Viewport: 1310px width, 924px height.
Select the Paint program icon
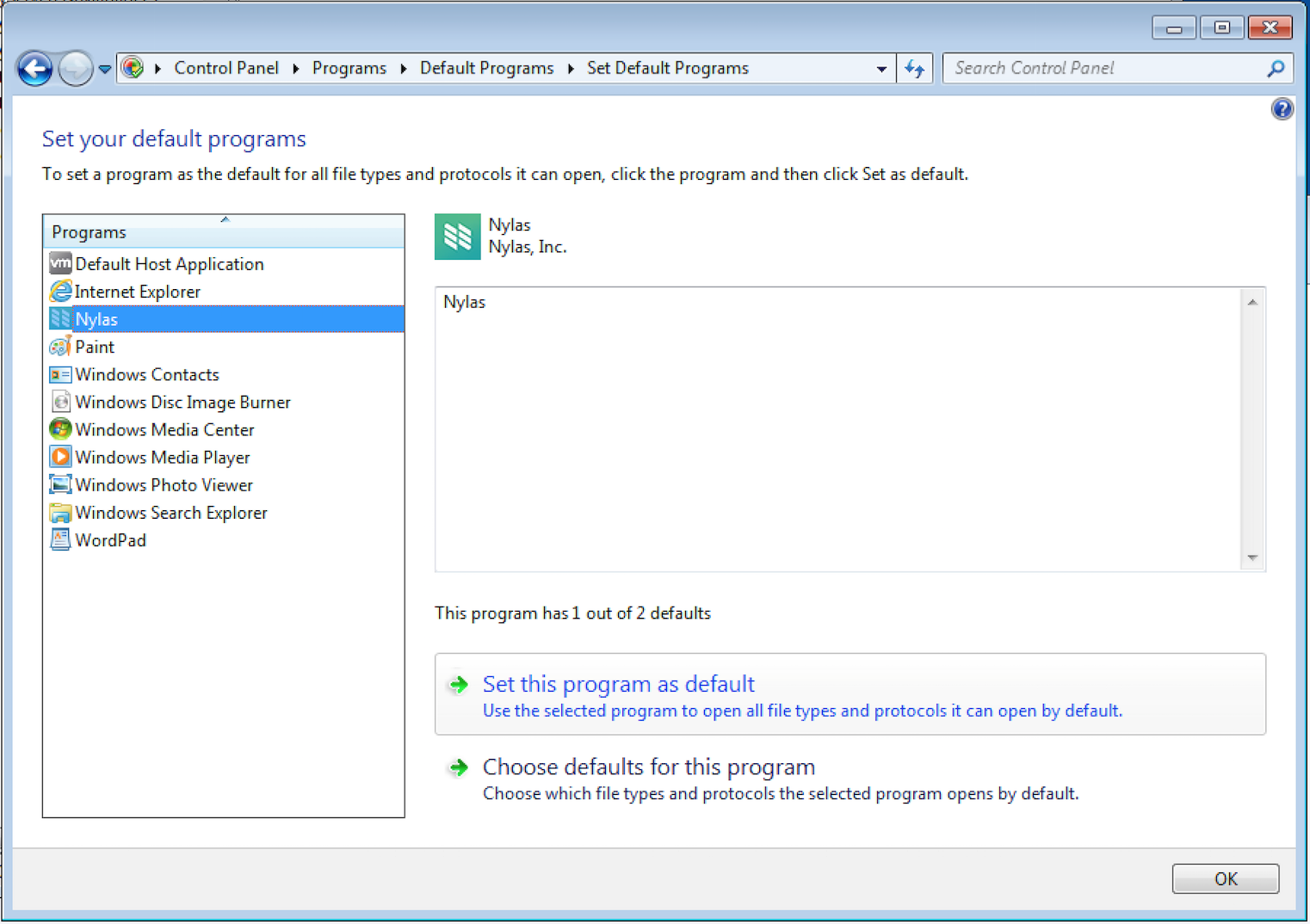point(60,347)
